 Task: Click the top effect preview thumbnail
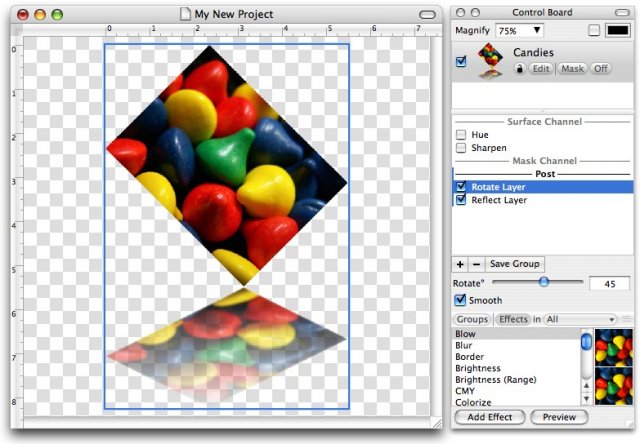click(613, 347)
